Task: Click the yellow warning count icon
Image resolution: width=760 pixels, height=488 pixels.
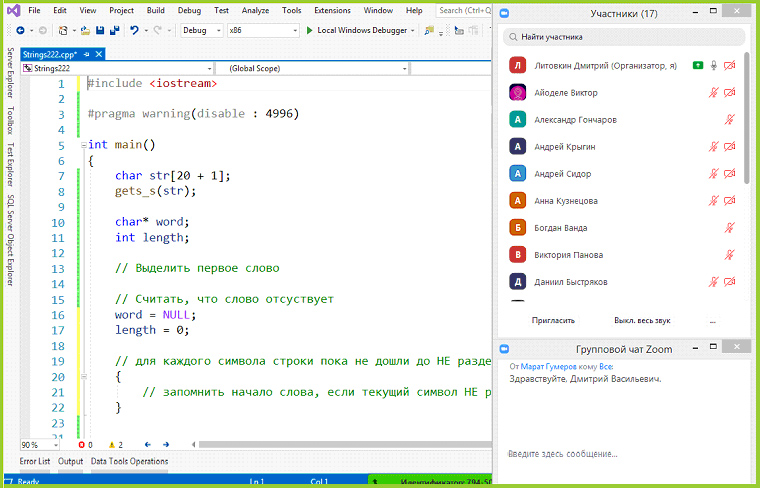Action: click(x=111, y=444)
